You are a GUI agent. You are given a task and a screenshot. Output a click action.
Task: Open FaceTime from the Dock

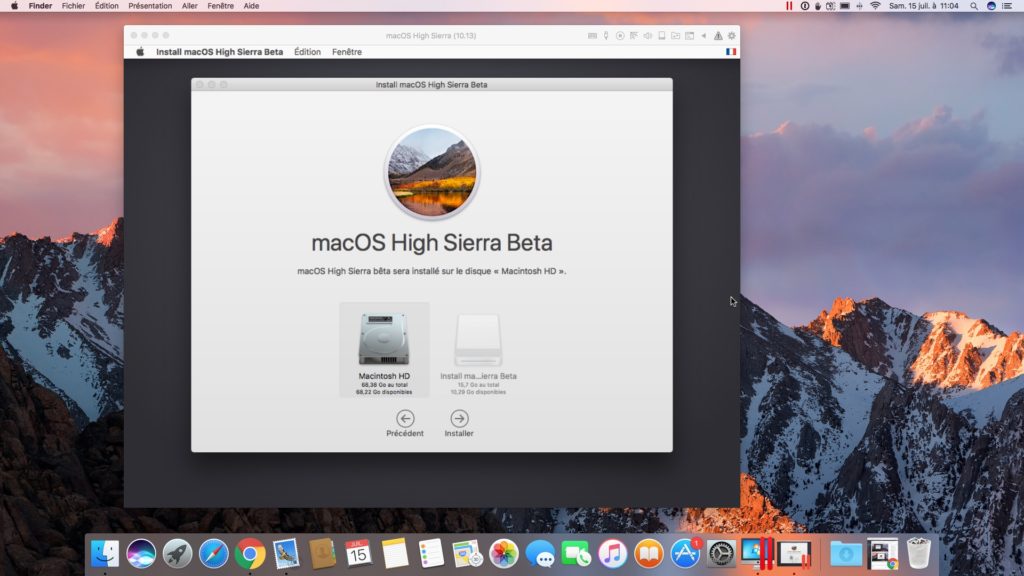[x=576, y=554]
